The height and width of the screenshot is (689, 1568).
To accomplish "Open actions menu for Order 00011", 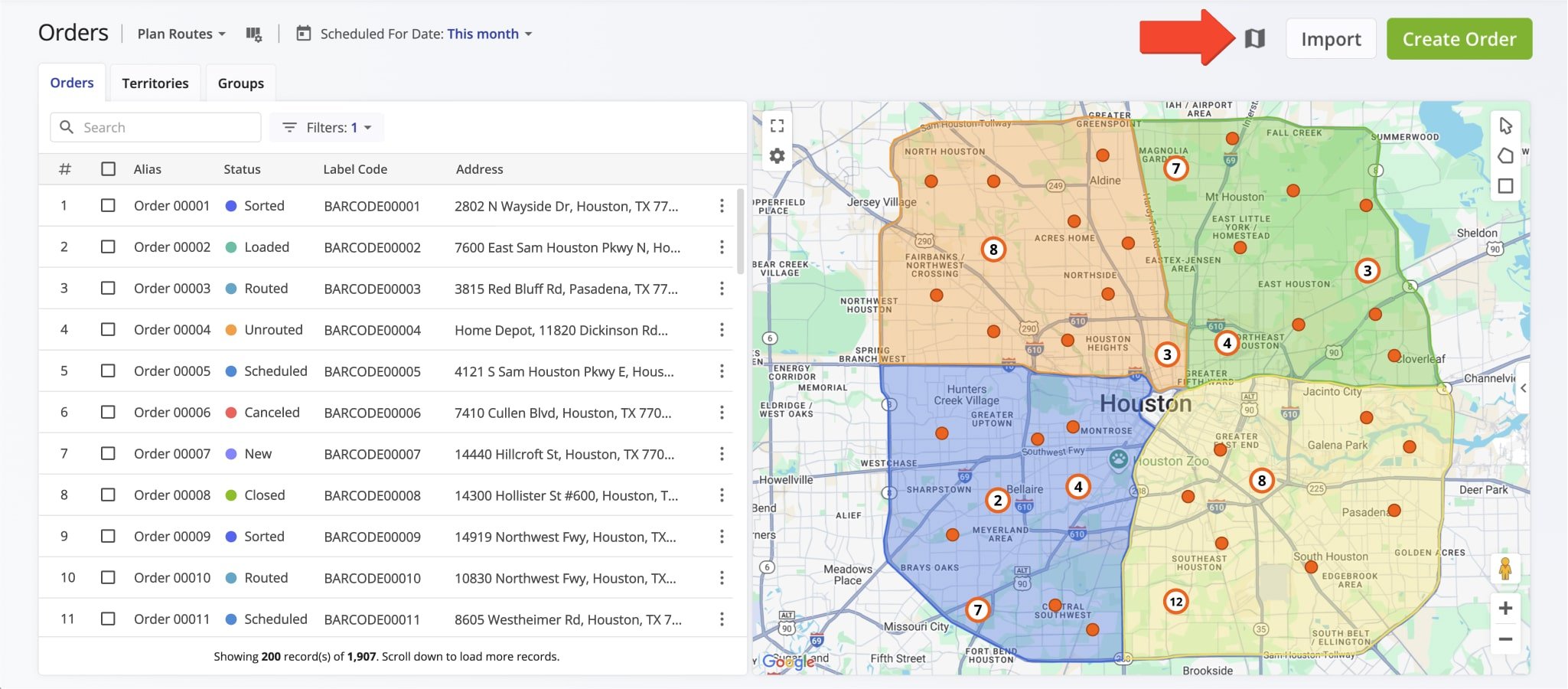I will tap(722, 619).
